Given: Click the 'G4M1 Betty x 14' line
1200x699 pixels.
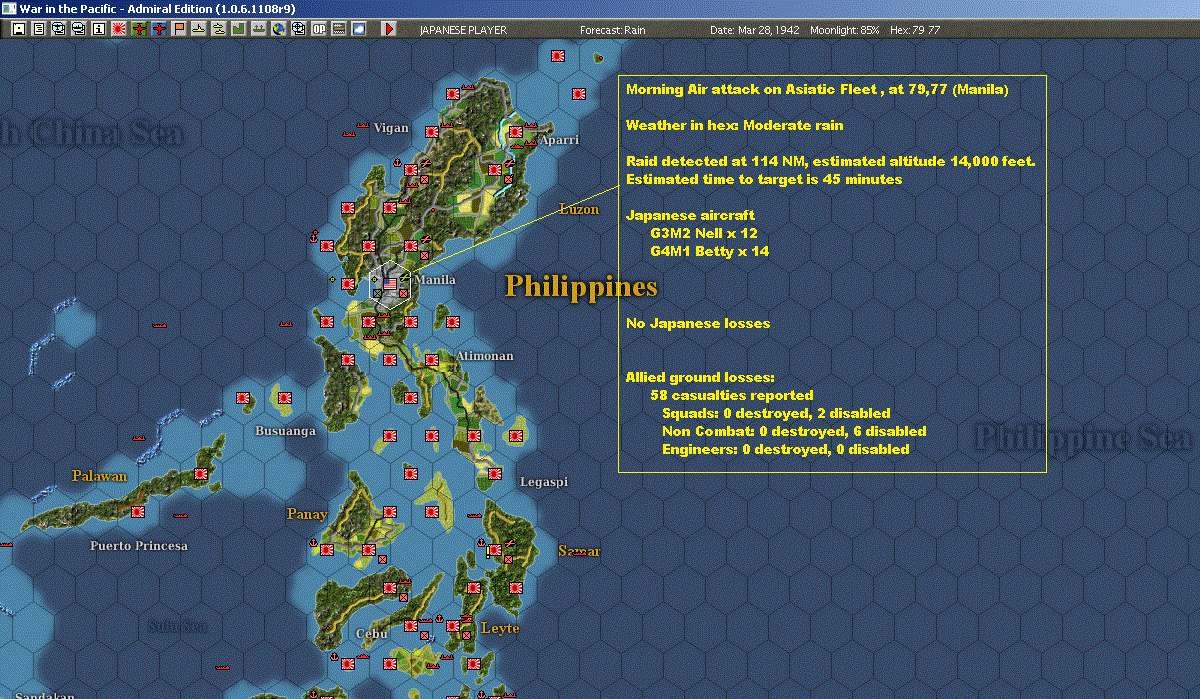Looking at the screenshot, I should tap(709, 252).
